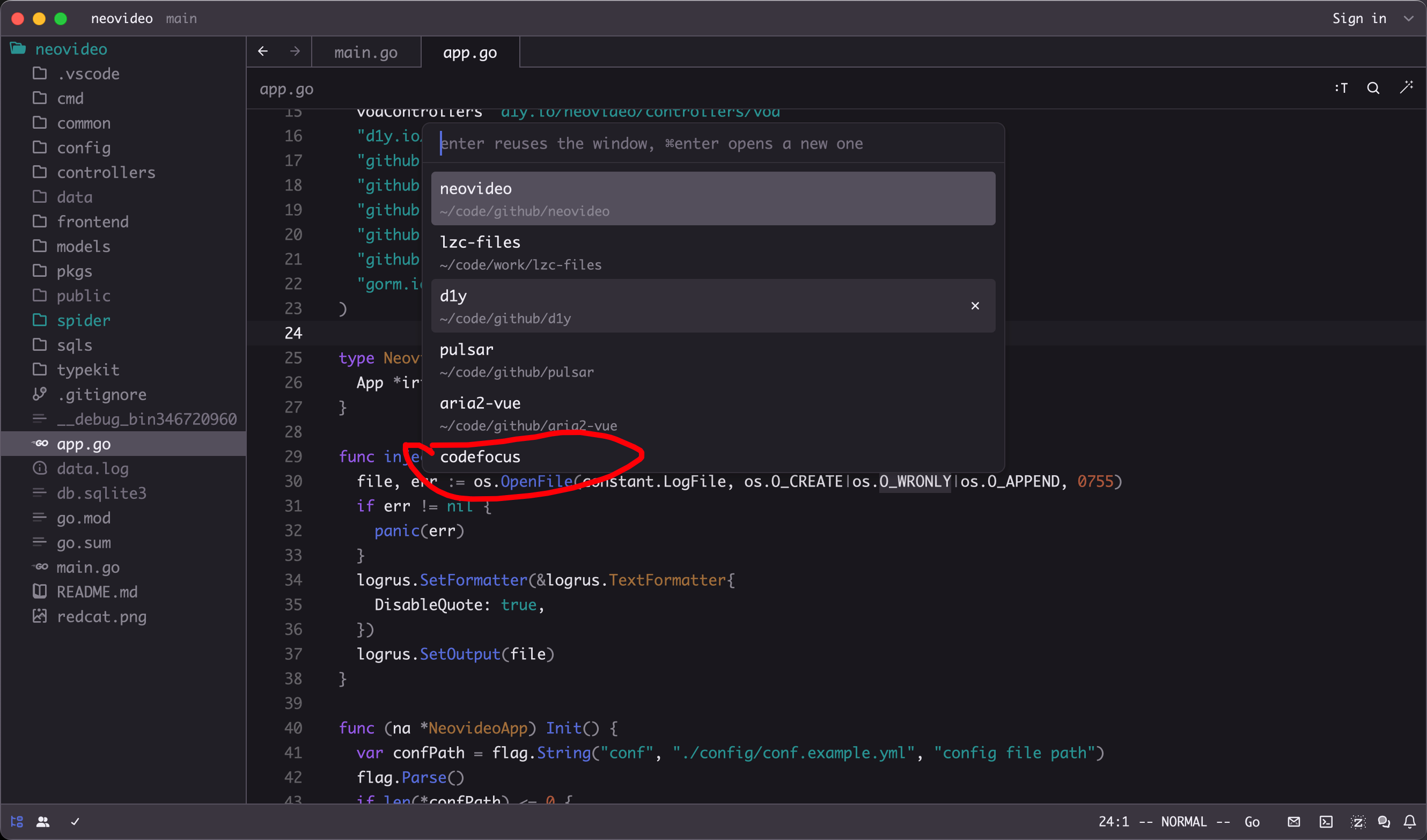This screenshot has width=1427, height=840.
Task: Click the go forward arrow
Action: [295, 51]
